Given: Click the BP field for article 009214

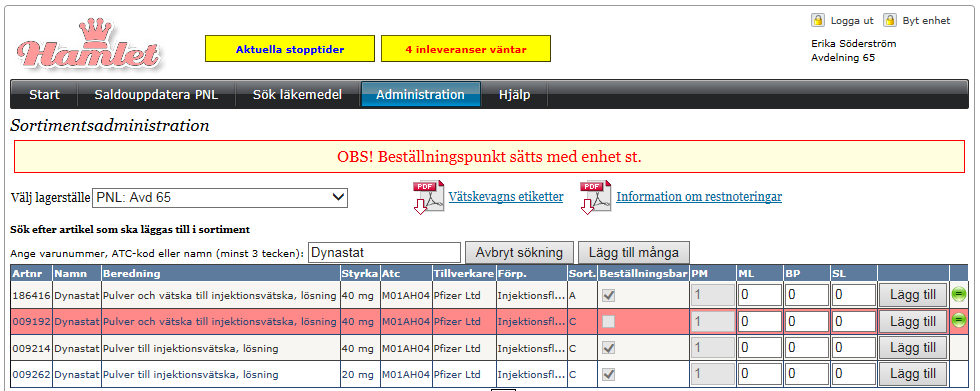Looking at the screenshot, I should pos(807,348).
